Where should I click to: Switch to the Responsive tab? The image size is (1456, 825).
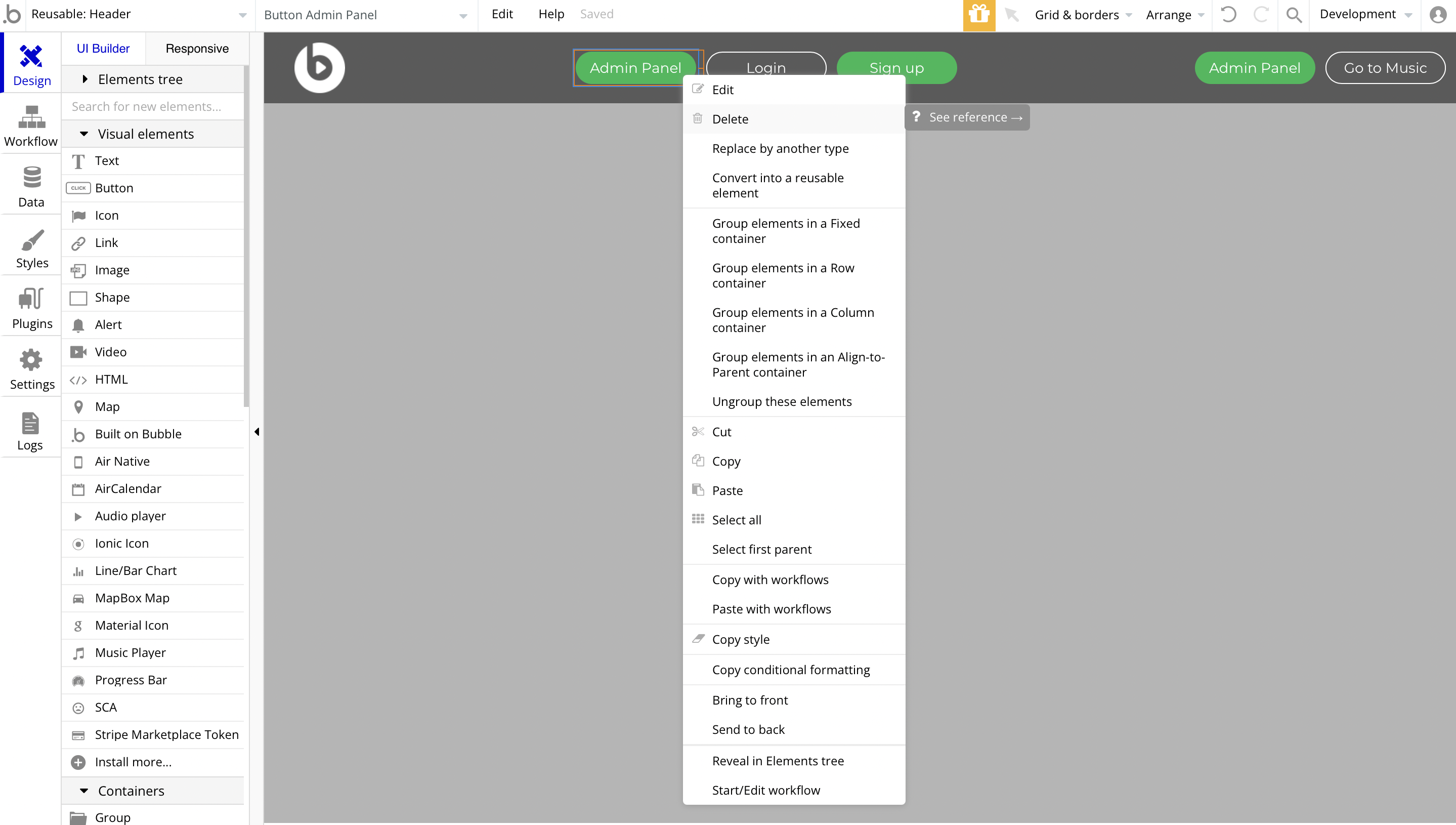[x=196, y=49]
